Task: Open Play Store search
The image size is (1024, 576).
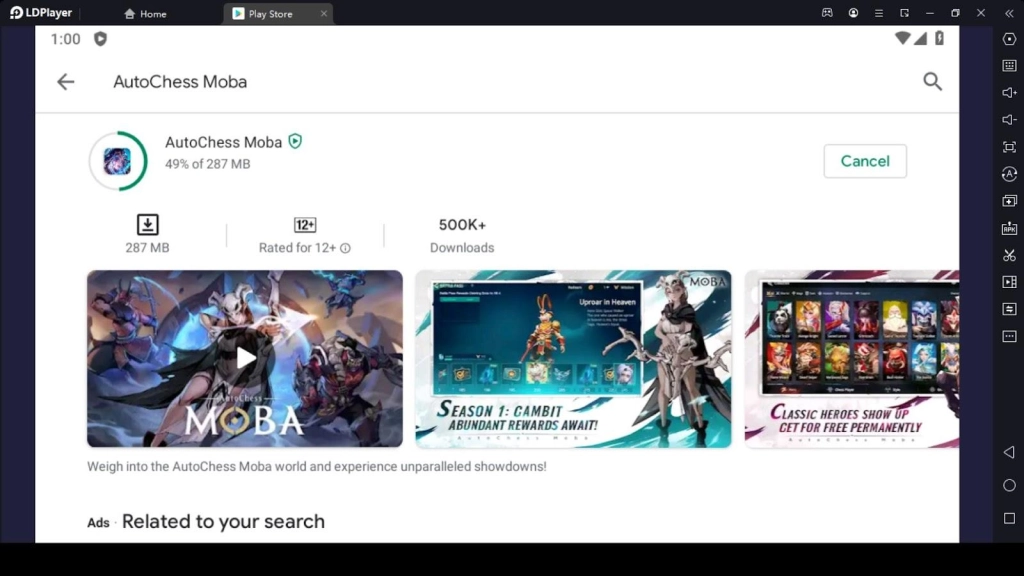Action: pyautogui.click(x=932, y=82)
